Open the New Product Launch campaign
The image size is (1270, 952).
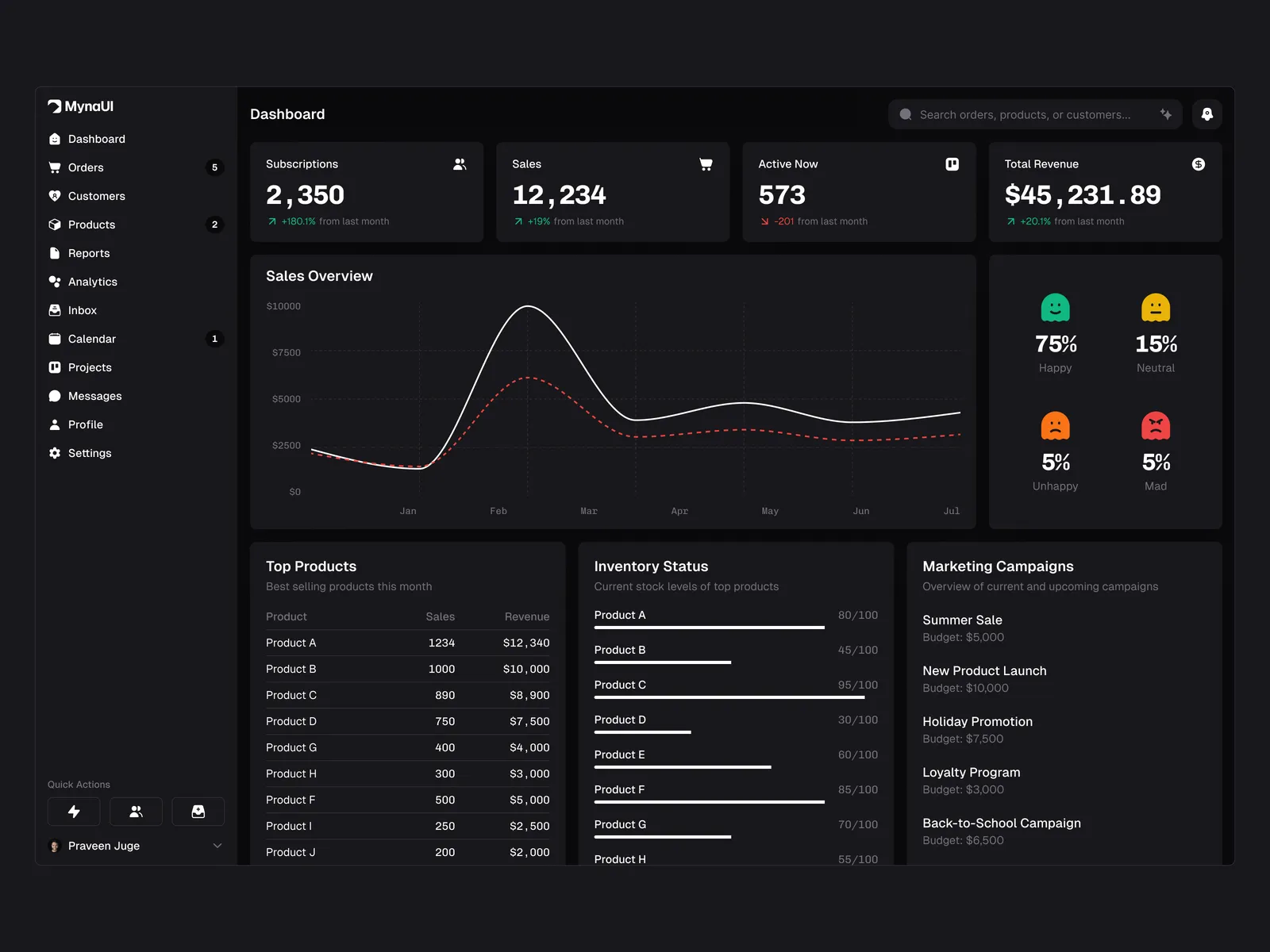click(x=984, y=671)
